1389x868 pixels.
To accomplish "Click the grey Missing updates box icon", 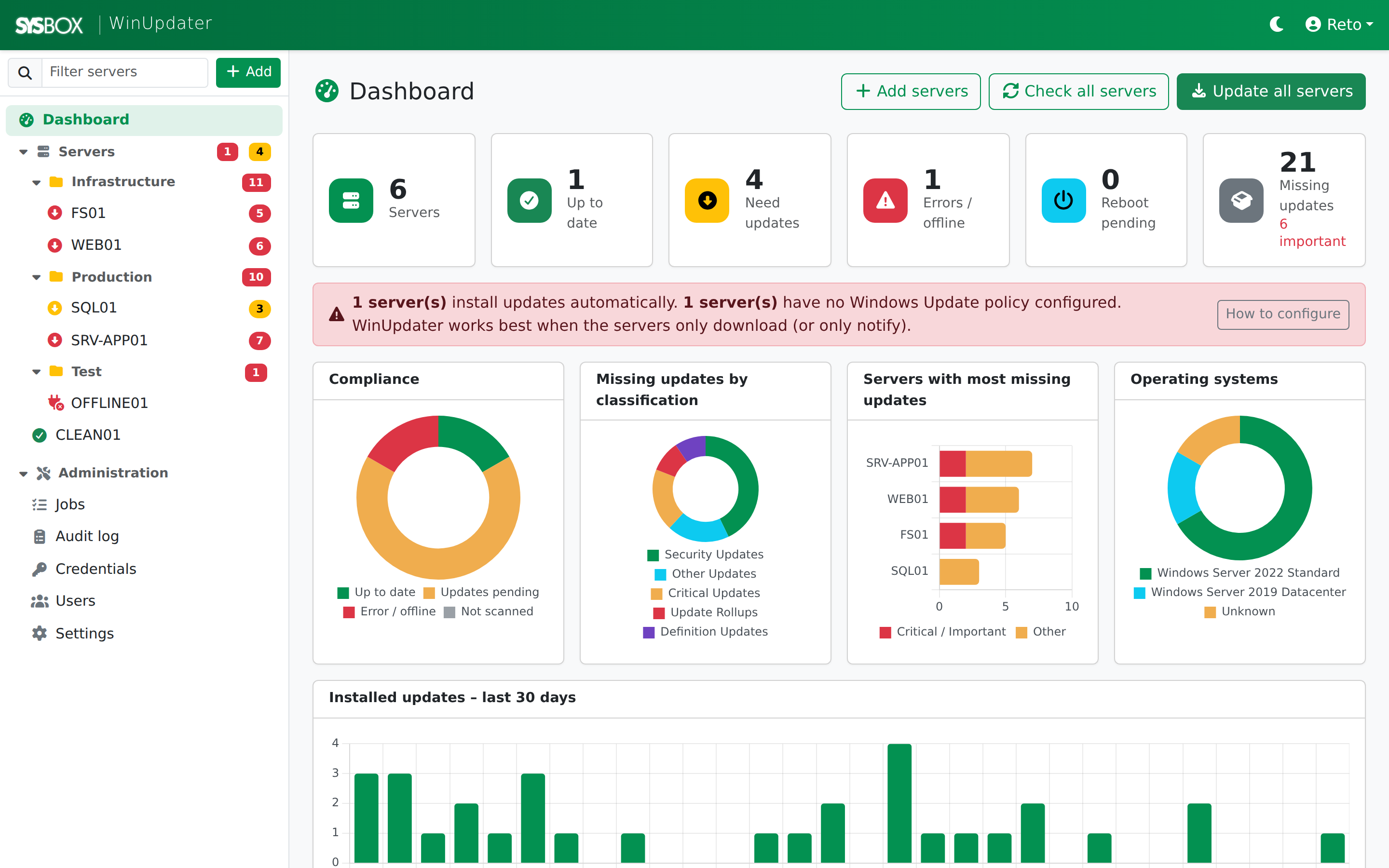I will tap(1241, 200).
